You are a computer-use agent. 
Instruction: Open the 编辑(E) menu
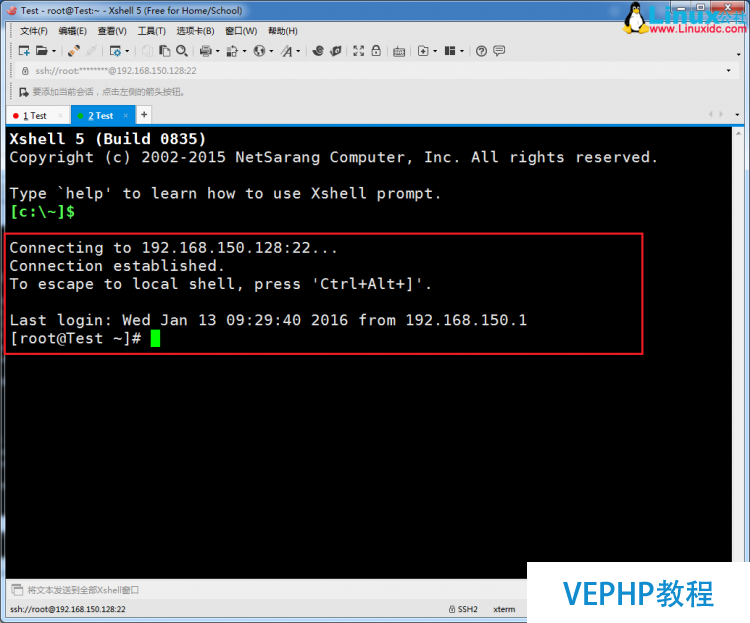72,31
